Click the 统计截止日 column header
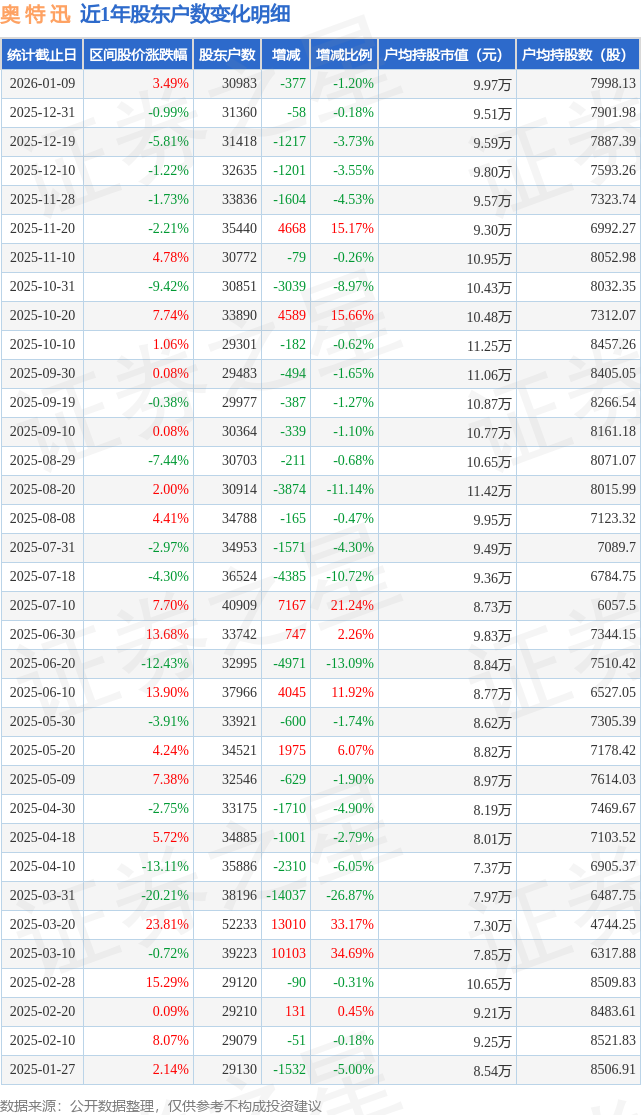This screenshot has height=1115, width=641. coord(42,55)
